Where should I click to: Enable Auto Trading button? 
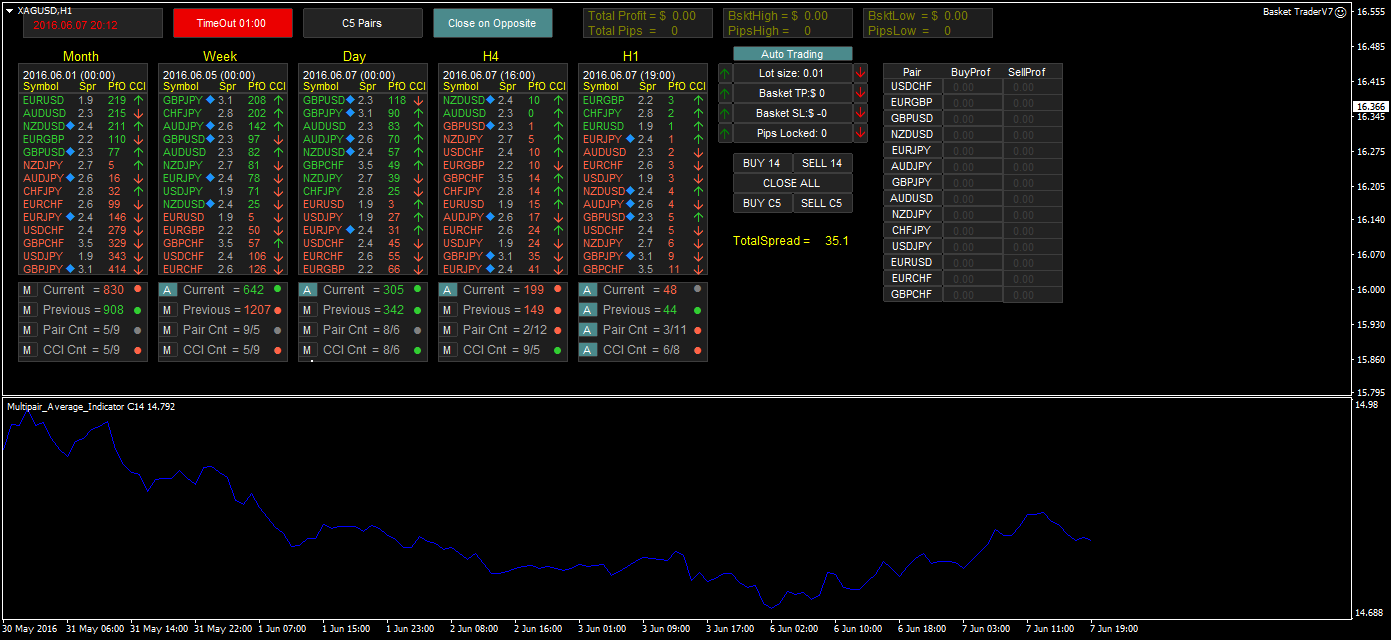click(792, 54)
